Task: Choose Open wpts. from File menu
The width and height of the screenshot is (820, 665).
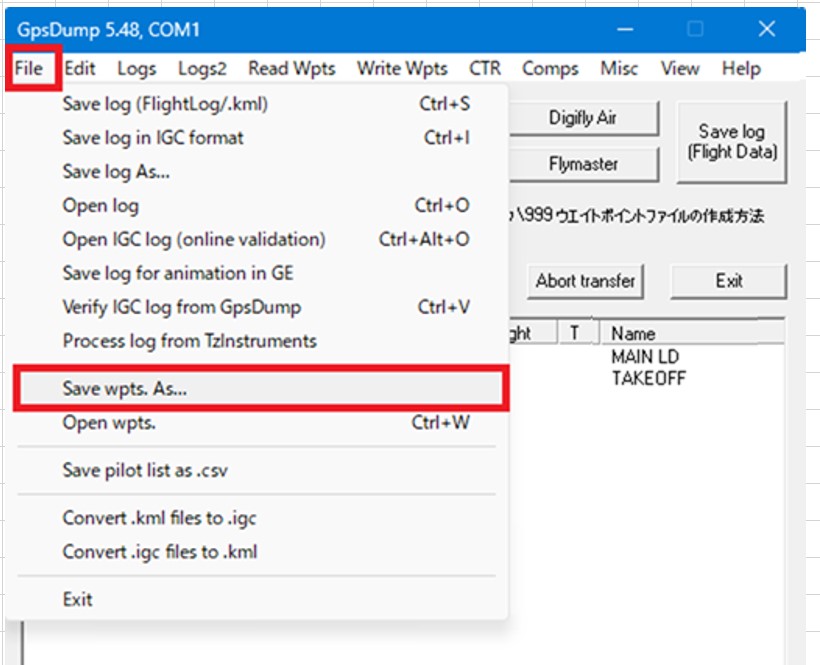Action: coord(109,422)
